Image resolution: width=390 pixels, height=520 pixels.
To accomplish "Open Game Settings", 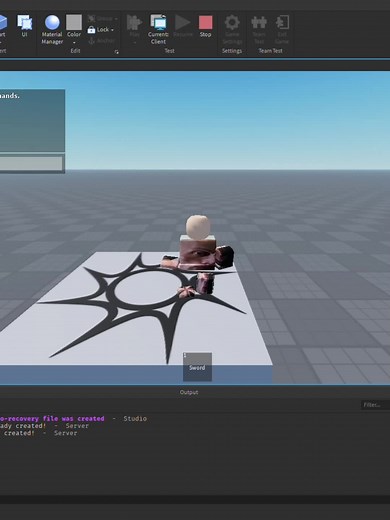I will tap(232, 29).
